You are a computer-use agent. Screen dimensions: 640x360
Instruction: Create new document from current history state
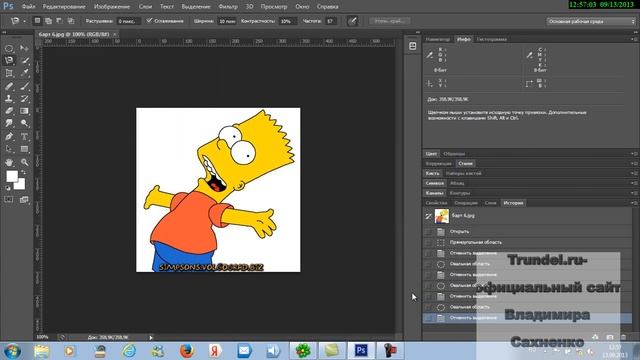click(596, 337)
